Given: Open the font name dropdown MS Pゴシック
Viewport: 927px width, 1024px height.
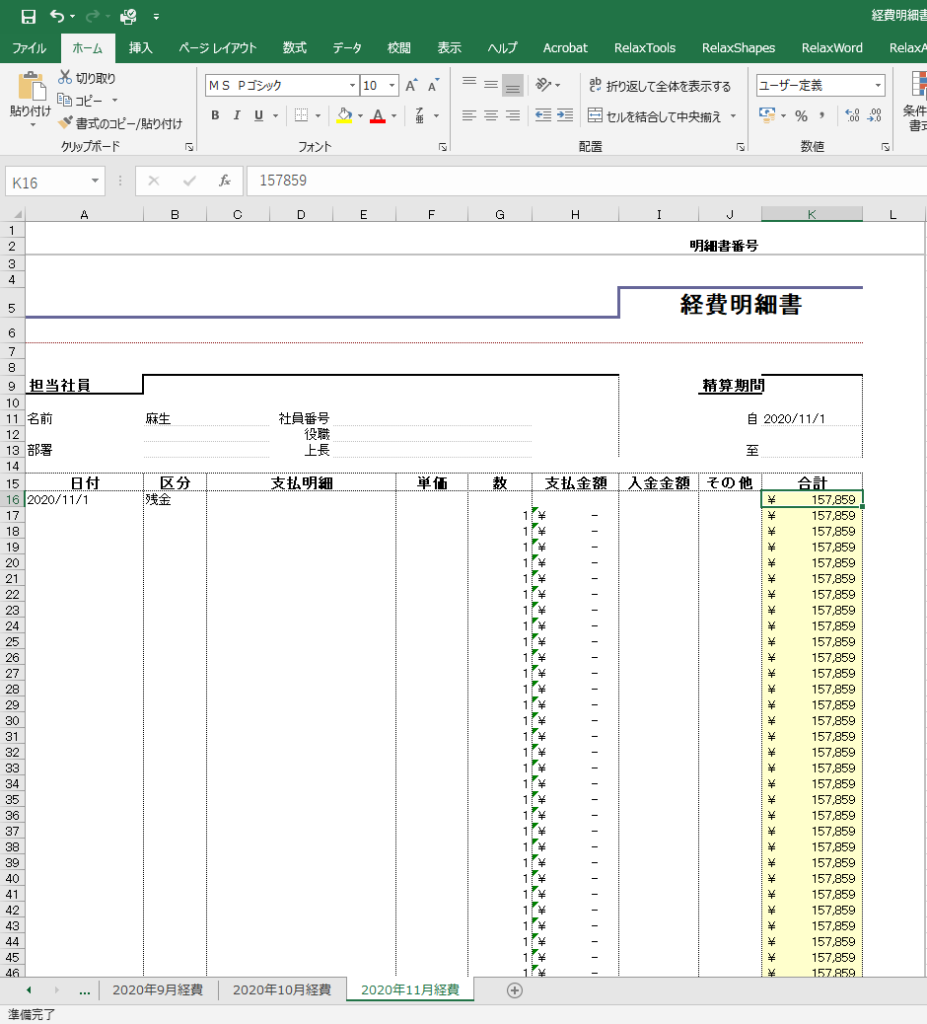Looking at the screenshot, I should 352,86.
